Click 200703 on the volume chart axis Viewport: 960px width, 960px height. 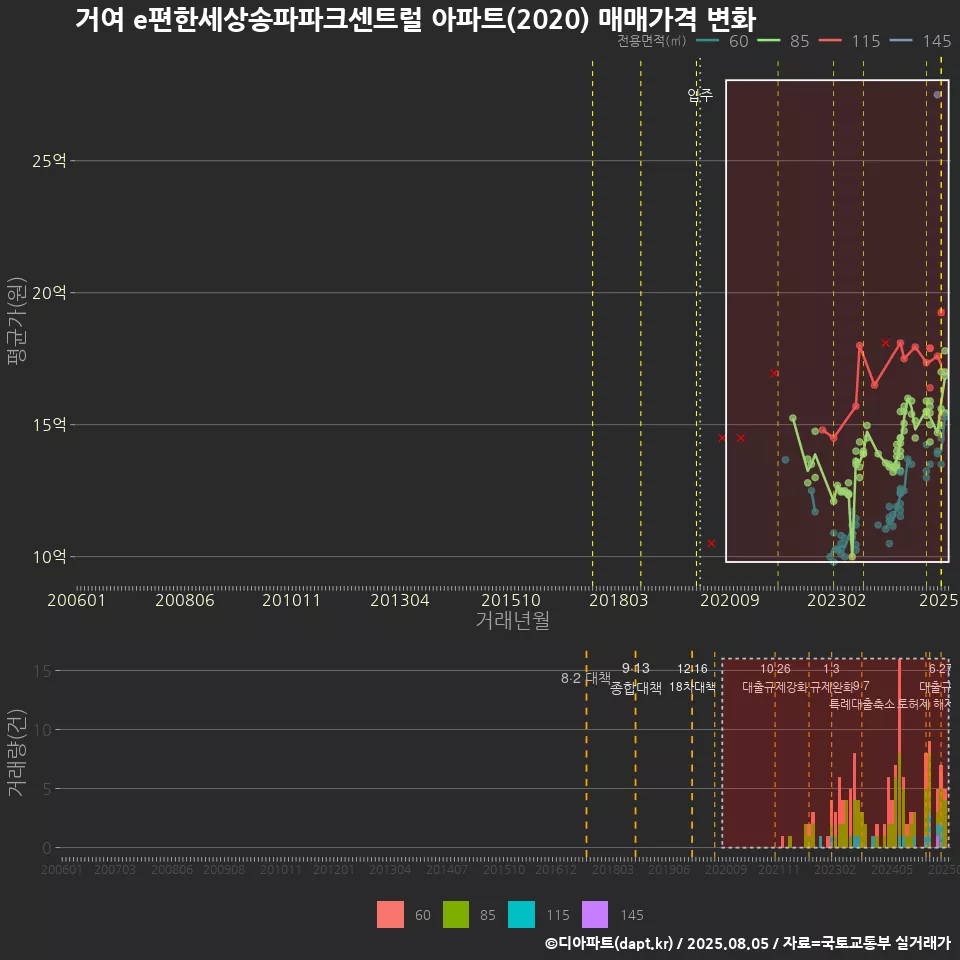coord(114,869)
